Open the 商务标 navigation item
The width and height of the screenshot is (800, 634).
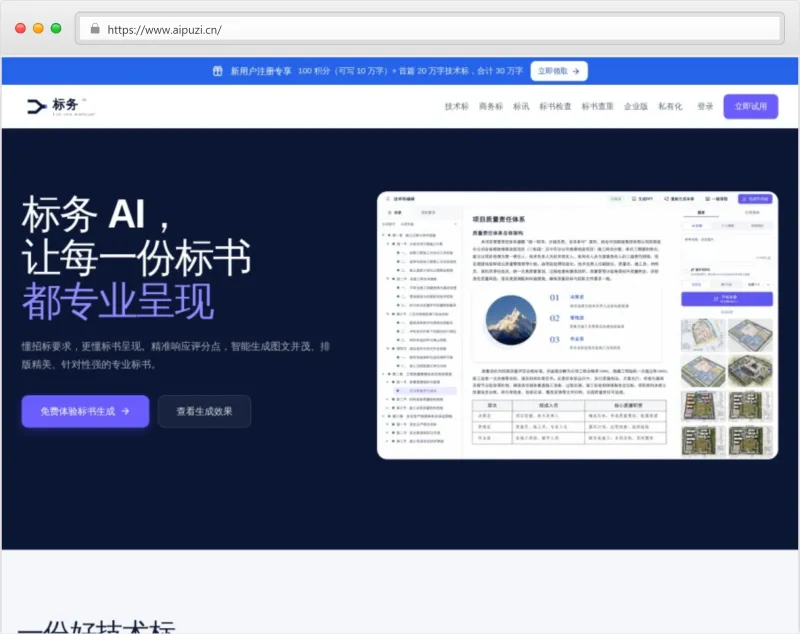[491, 106]
